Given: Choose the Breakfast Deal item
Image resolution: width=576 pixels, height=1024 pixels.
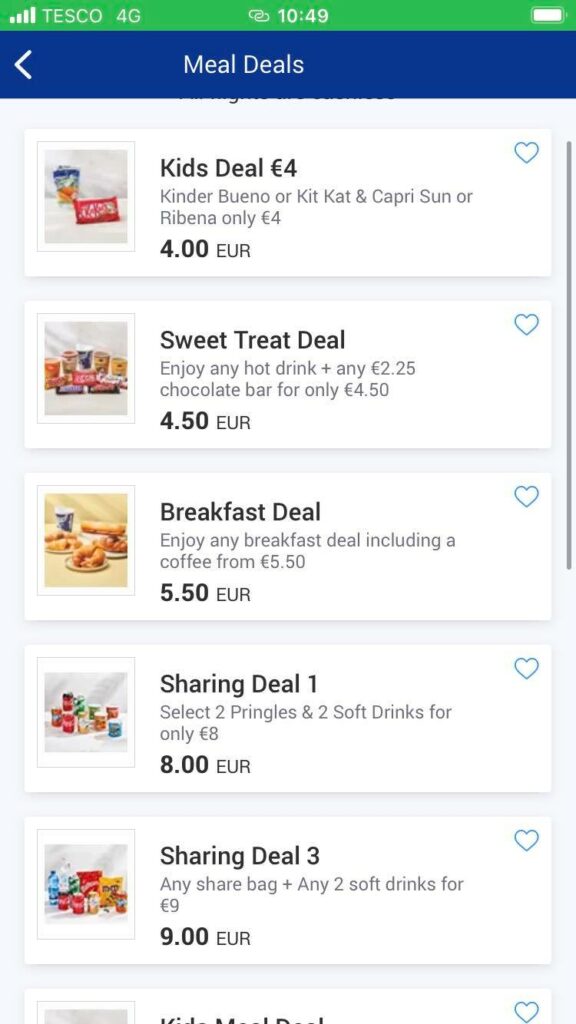Looking at the screenshot, I should [288, 547].
